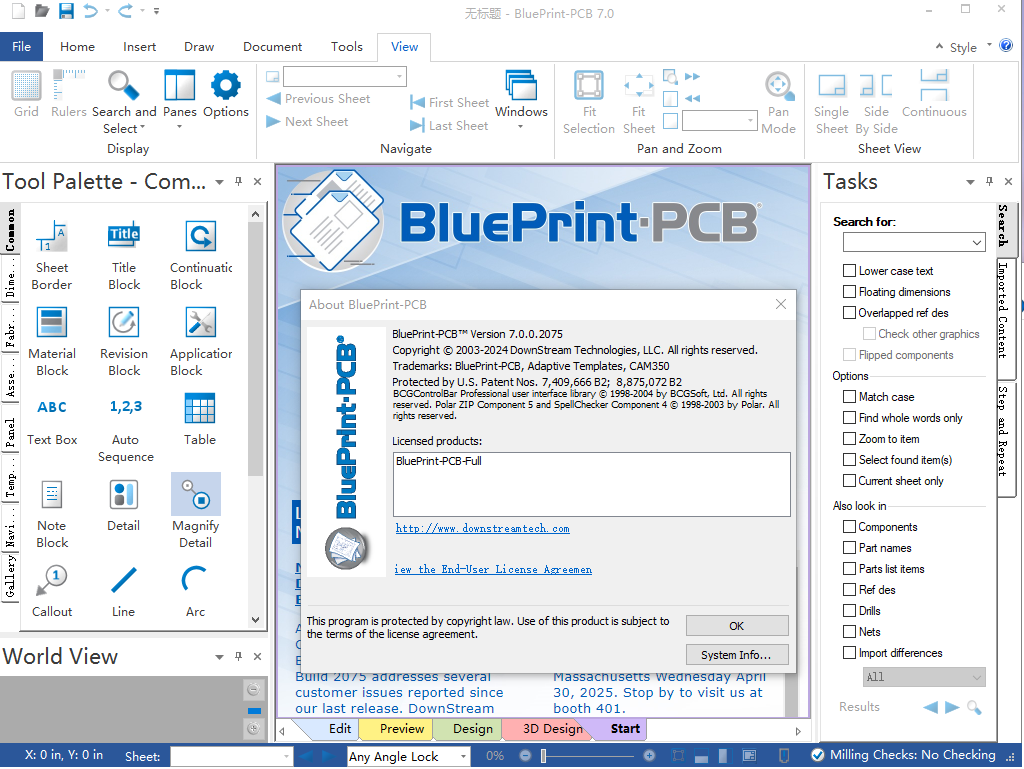Select the Sheet Border tool
This screenshot has width=1024, height=769.
click(x=52, y=238)
